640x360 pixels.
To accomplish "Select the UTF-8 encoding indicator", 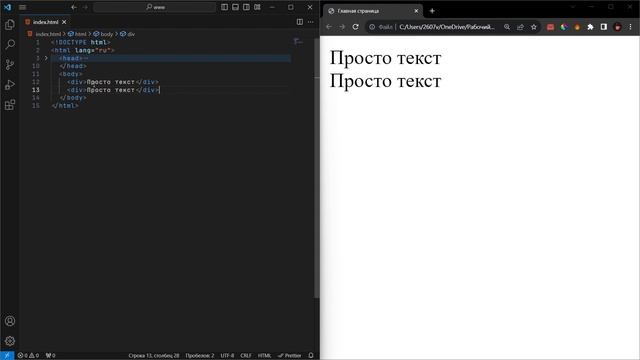I will tap(227, 356).
